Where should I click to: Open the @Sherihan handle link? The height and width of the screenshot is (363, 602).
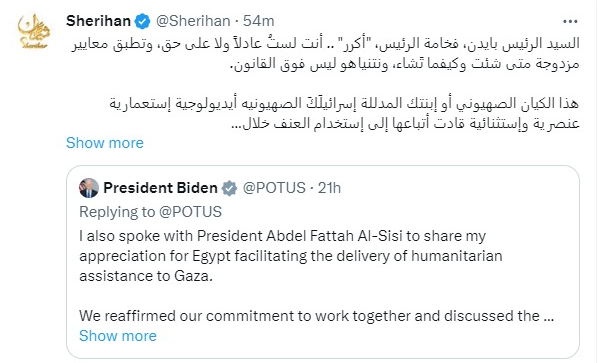(193, 21)
